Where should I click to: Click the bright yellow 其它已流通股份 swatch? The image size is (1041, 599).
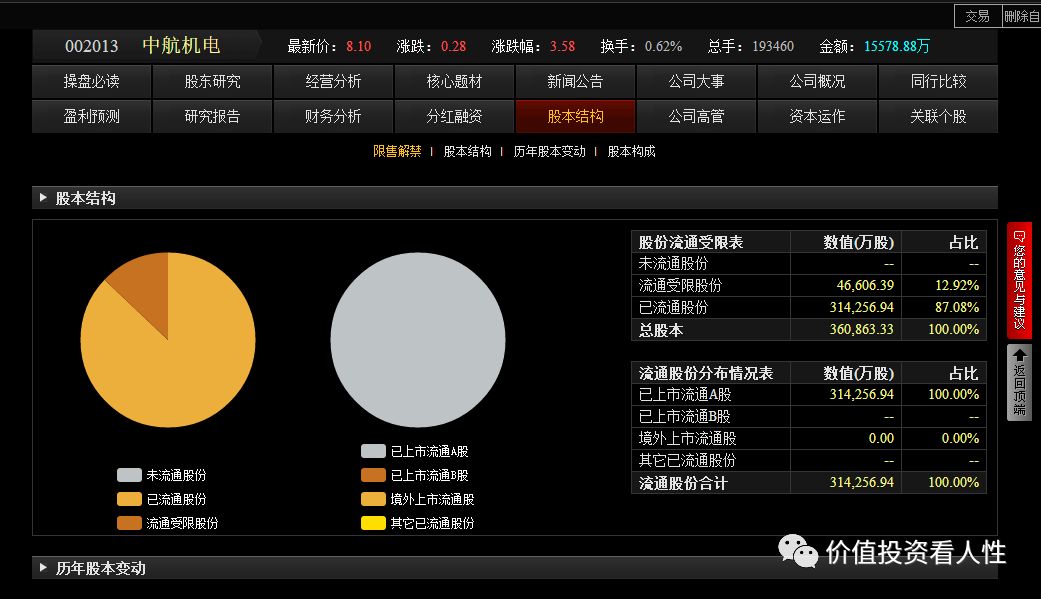[x=373, y=523]
